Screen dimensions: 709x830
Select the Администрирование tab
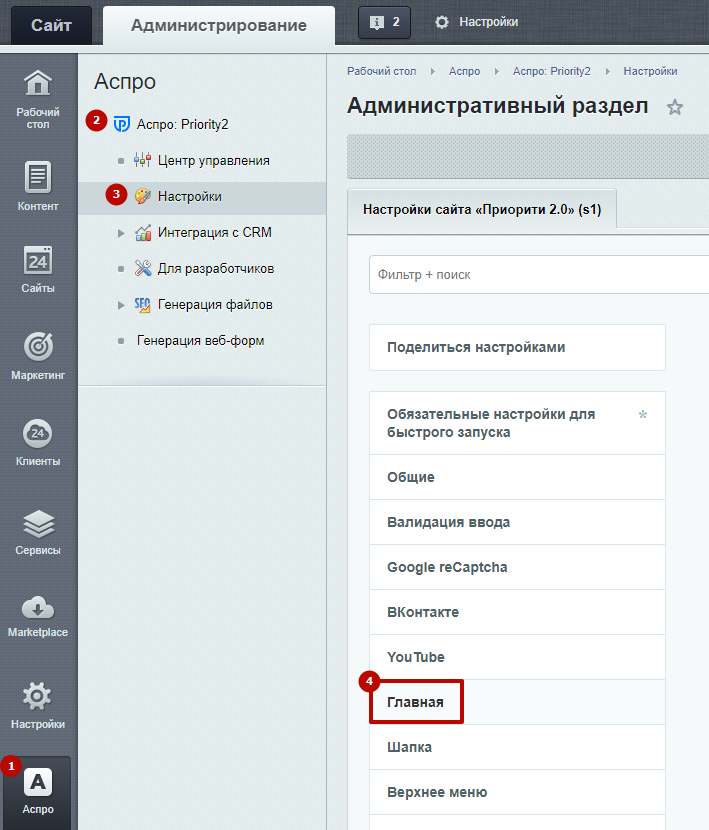tap(219, 25)
